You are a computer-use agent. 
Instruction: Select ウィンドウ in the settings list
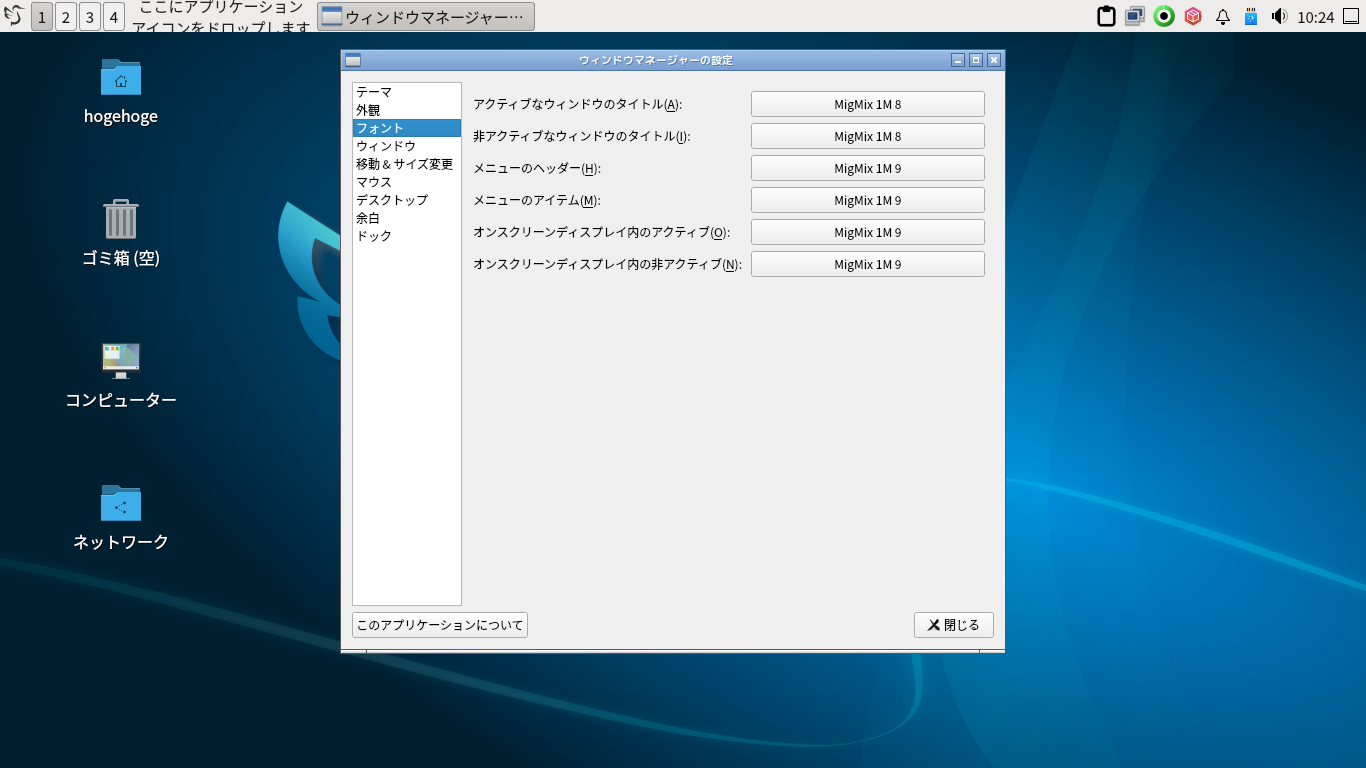pyautogui.click(x=407, y=146)
